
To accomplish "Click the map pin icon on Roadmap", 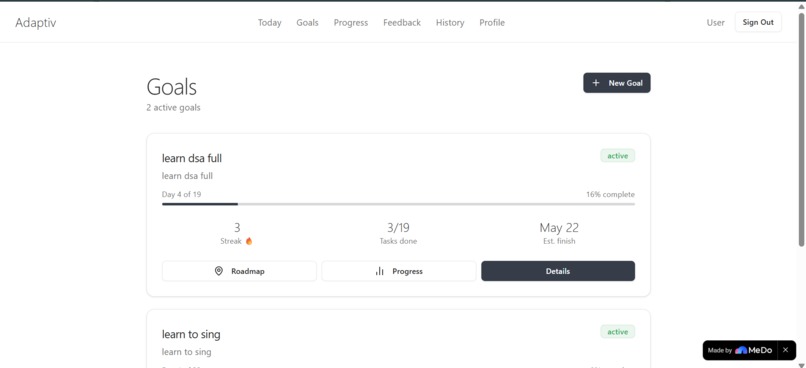I will click(x=219, y=271).
